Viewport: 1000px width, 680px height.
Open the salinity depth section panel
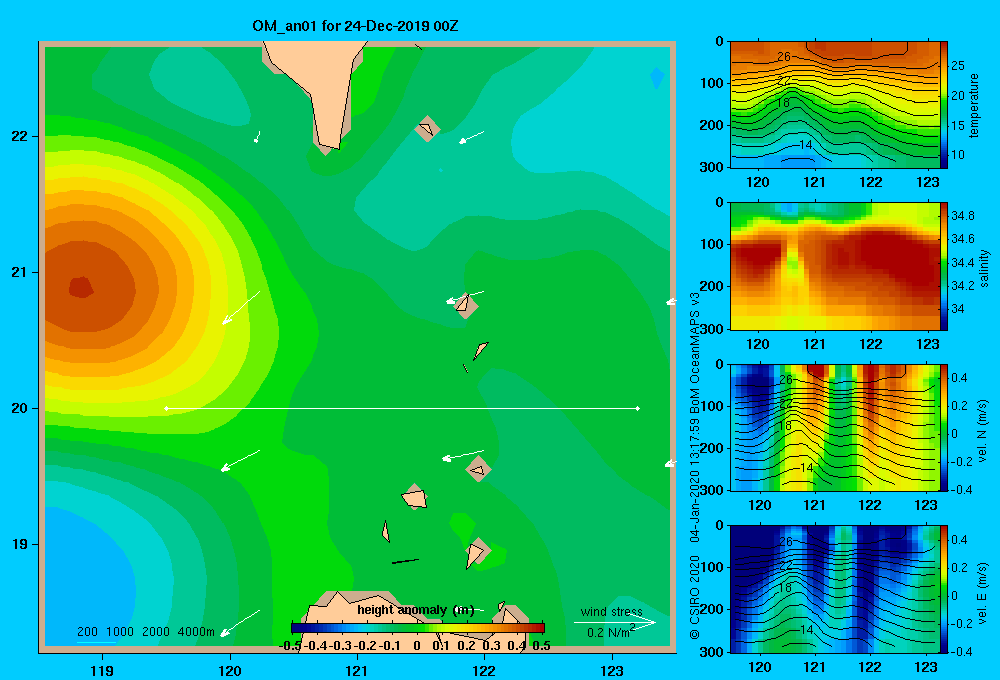[835, 266]
